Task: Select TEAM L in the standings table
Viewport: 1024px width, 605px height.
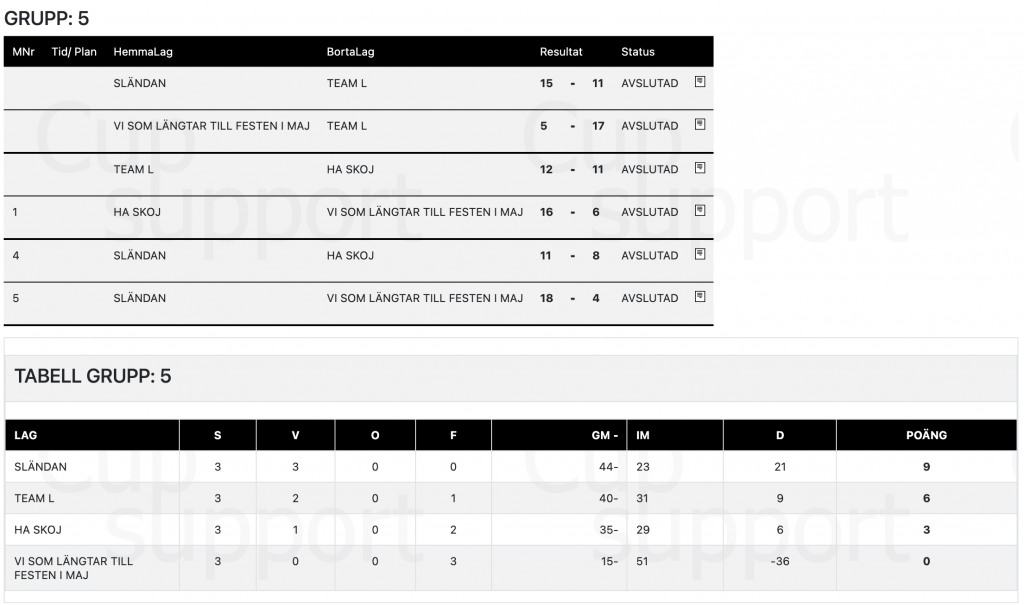Action: (34, 498)
